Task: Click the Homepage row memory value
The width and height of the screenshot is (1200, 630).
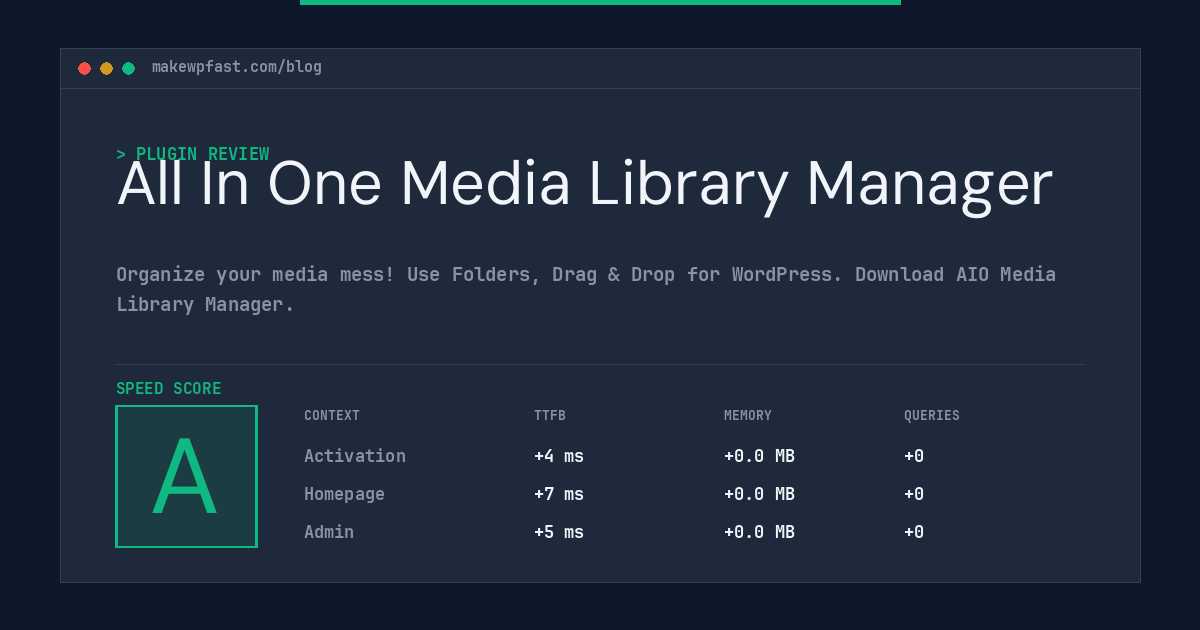Action: pyautogui.click(x=759, y=494)
